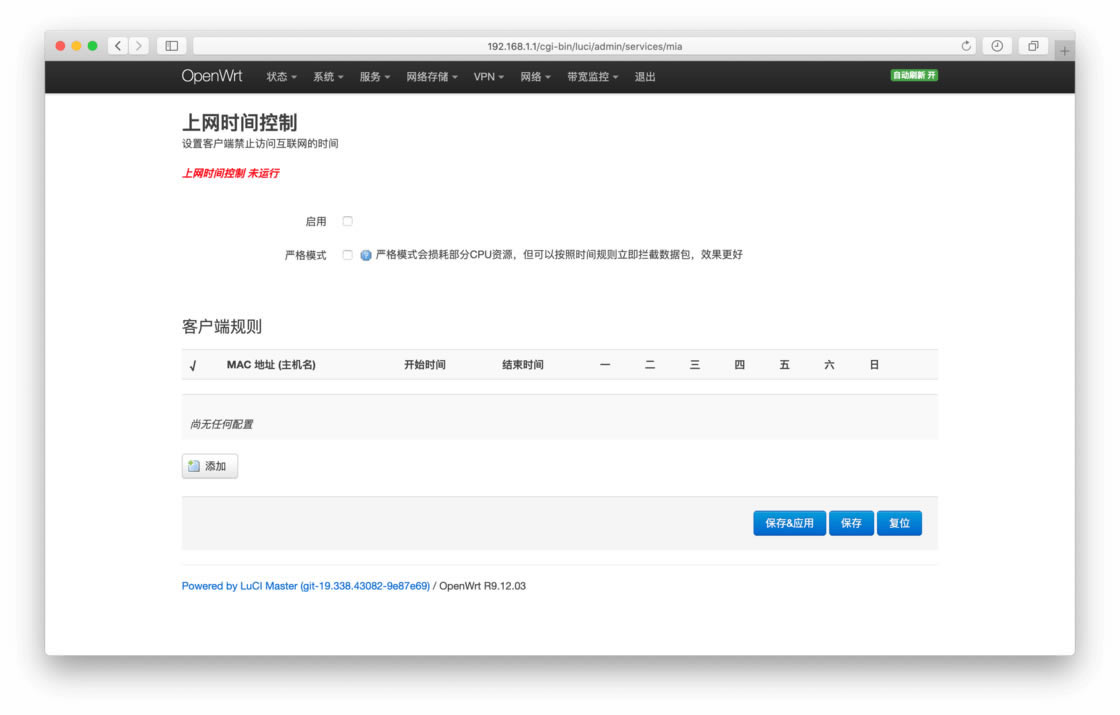Click the forward navigation arrow icon

click(137, 45)
